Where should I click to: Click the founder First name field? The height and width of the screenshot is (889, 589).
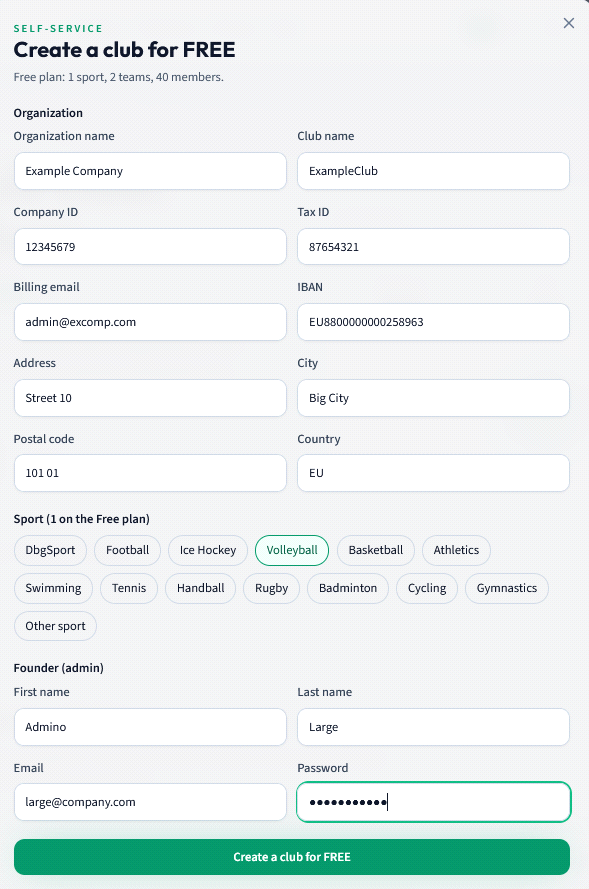(x=150, y=727)
